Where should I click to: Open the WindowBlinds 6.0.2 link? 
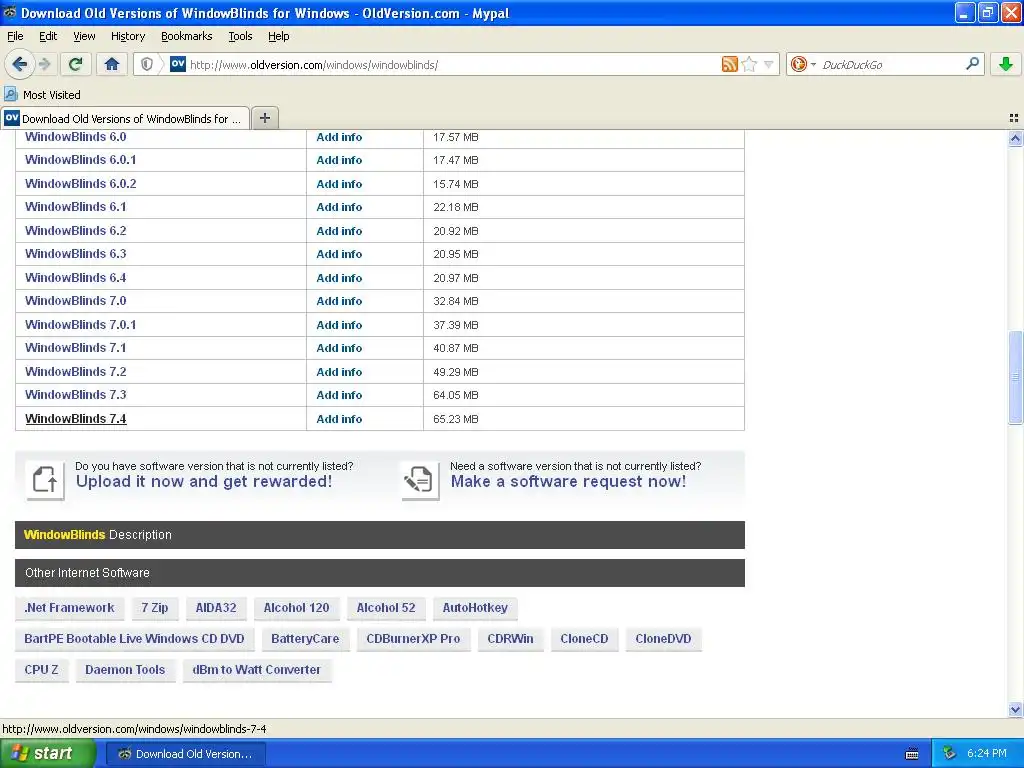[80, 184]
